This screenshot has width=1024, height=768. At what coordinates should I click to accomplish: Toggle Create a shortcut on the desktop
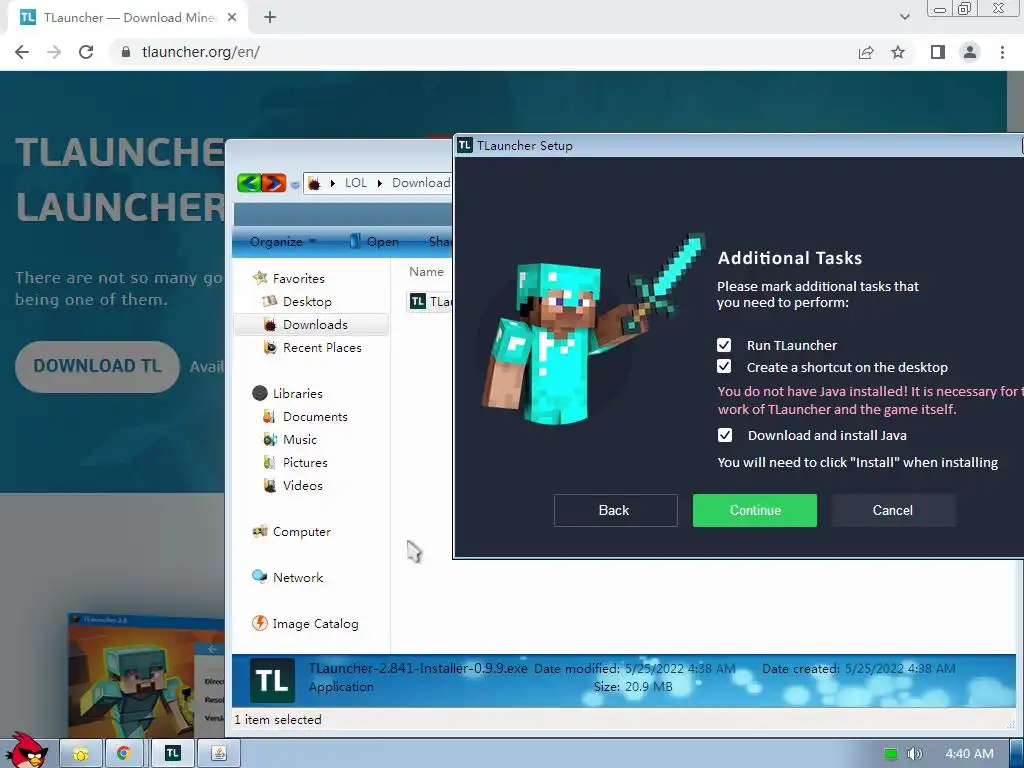724,366
